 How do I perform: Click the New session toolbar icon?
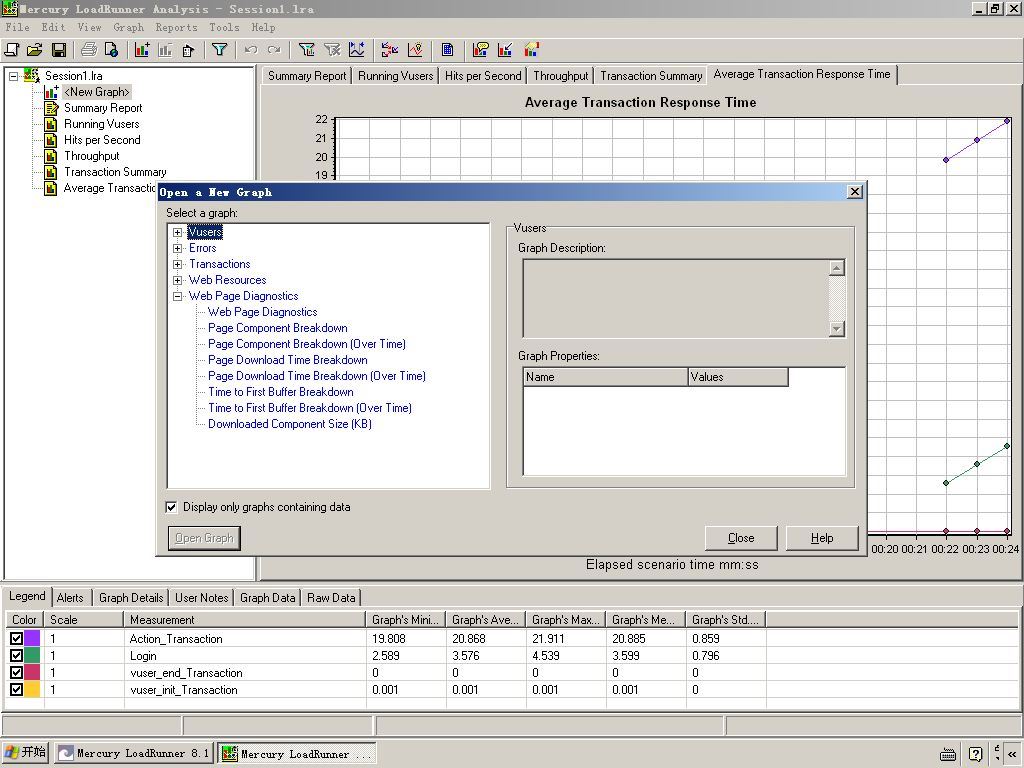click(x=12, y=50)
